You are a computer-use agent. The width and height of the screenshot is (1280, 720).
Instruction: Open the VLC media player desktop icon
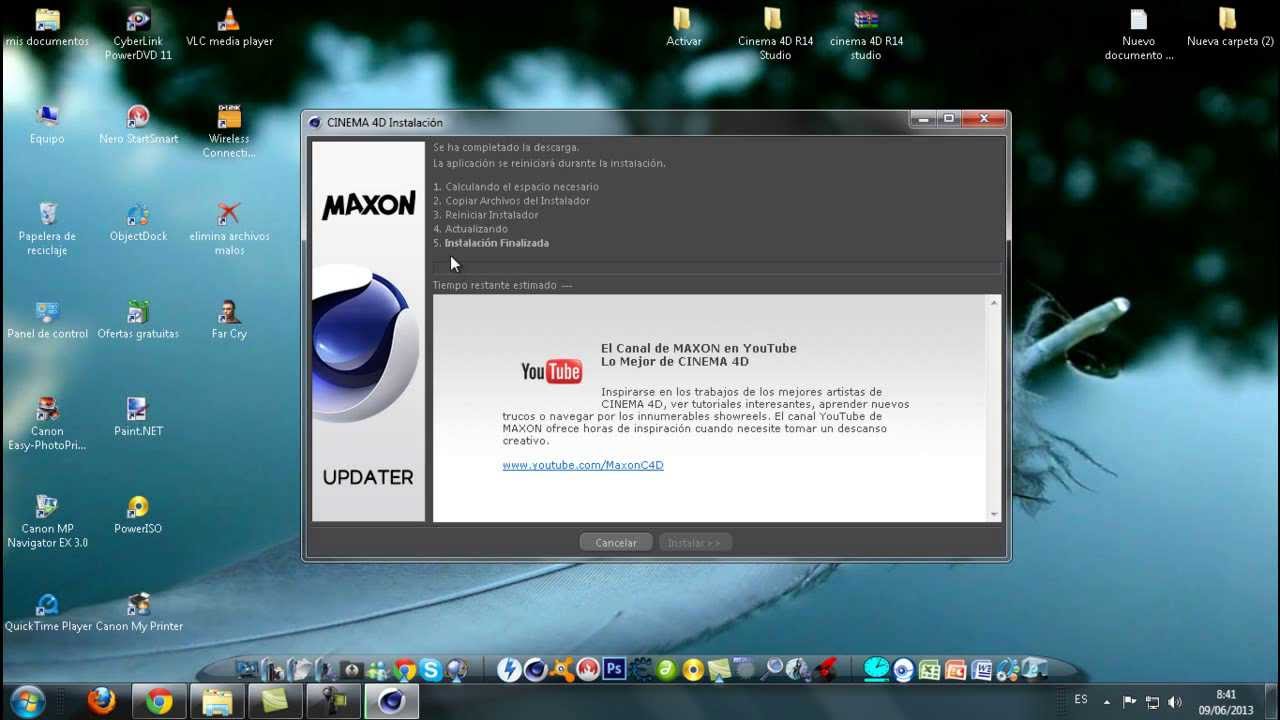coord(229,28)
